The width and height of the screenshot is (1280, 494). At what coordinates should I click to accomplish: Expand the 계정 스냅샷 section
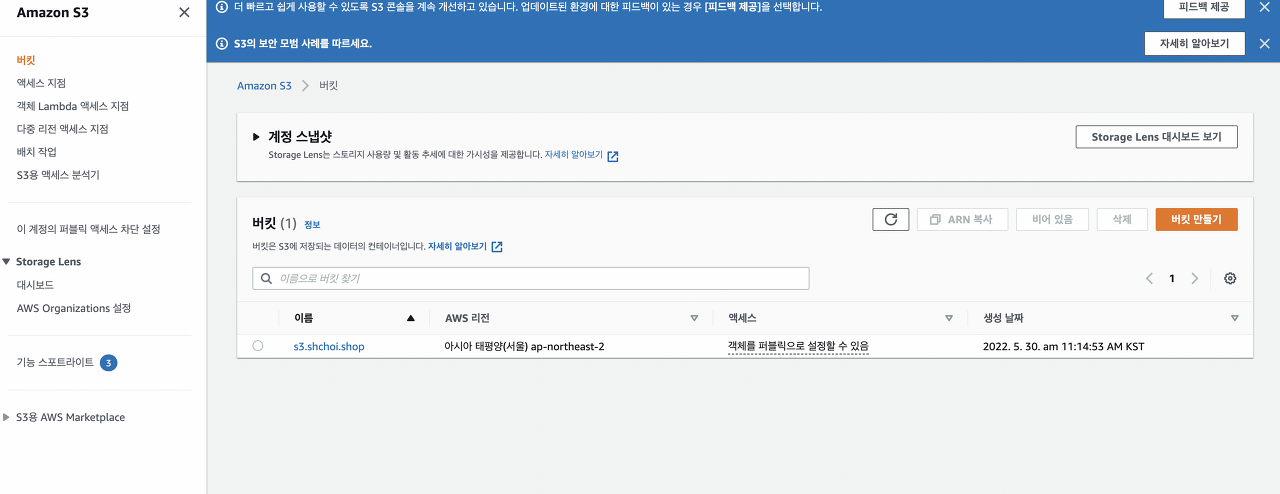click(257, 137)
